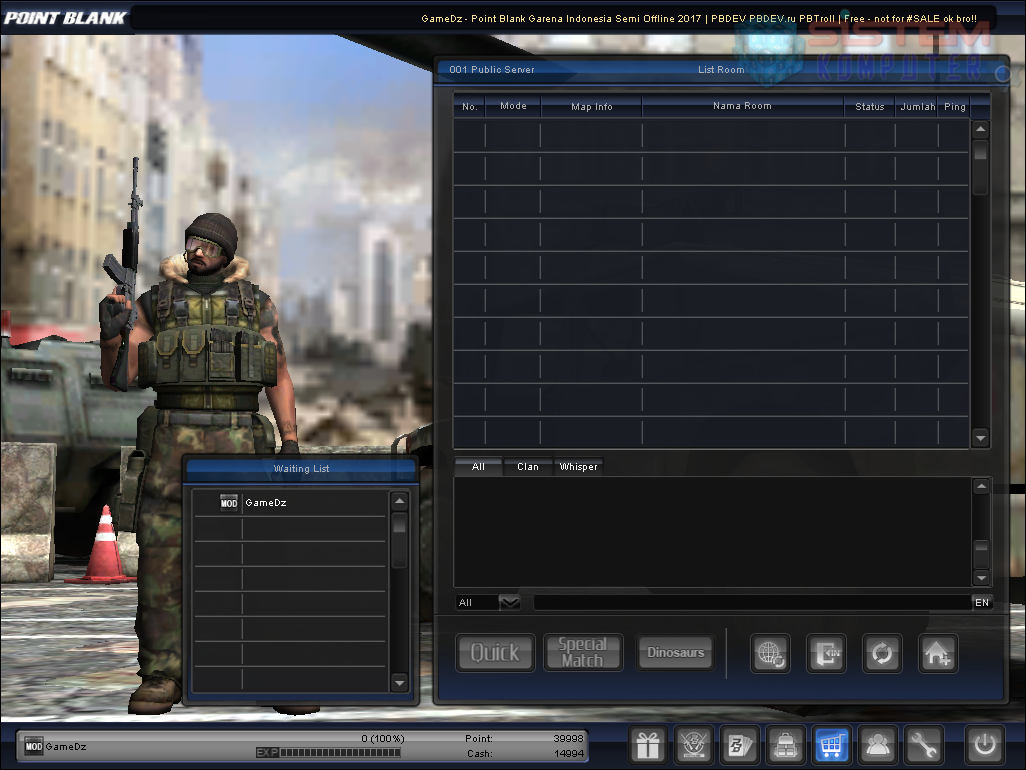Open the PB cards mission icon
Screen dimensions: 1026x770
(739, 744)
